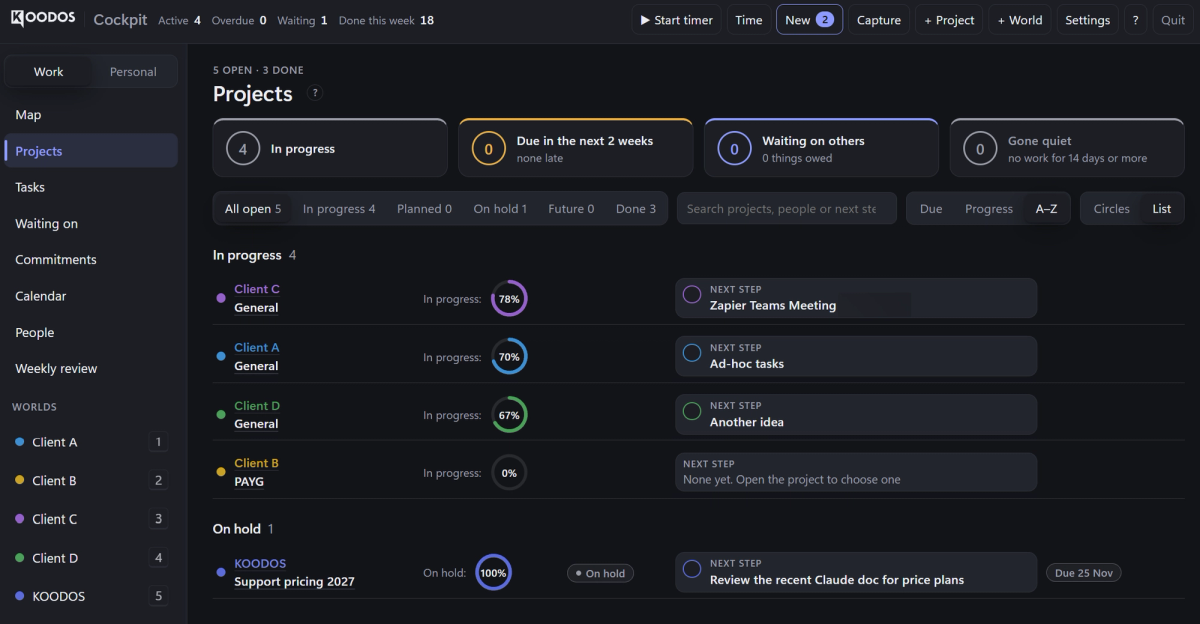Screen dimensions: 1200x624
Task: Open People in the sidebar
Action: [91, 333]
